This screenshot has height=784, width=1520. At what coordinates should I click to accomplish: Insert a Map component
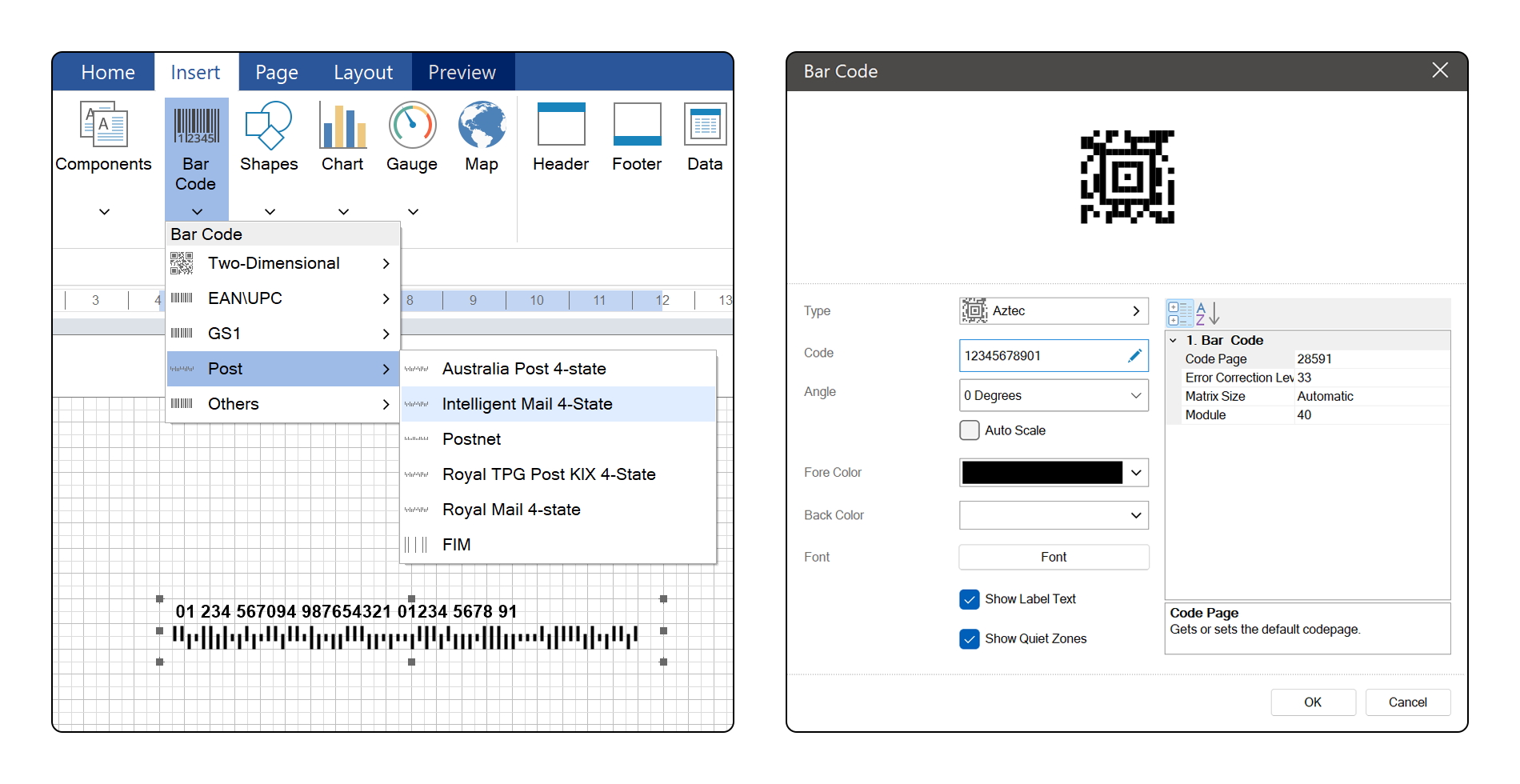(x=482, y=125)
